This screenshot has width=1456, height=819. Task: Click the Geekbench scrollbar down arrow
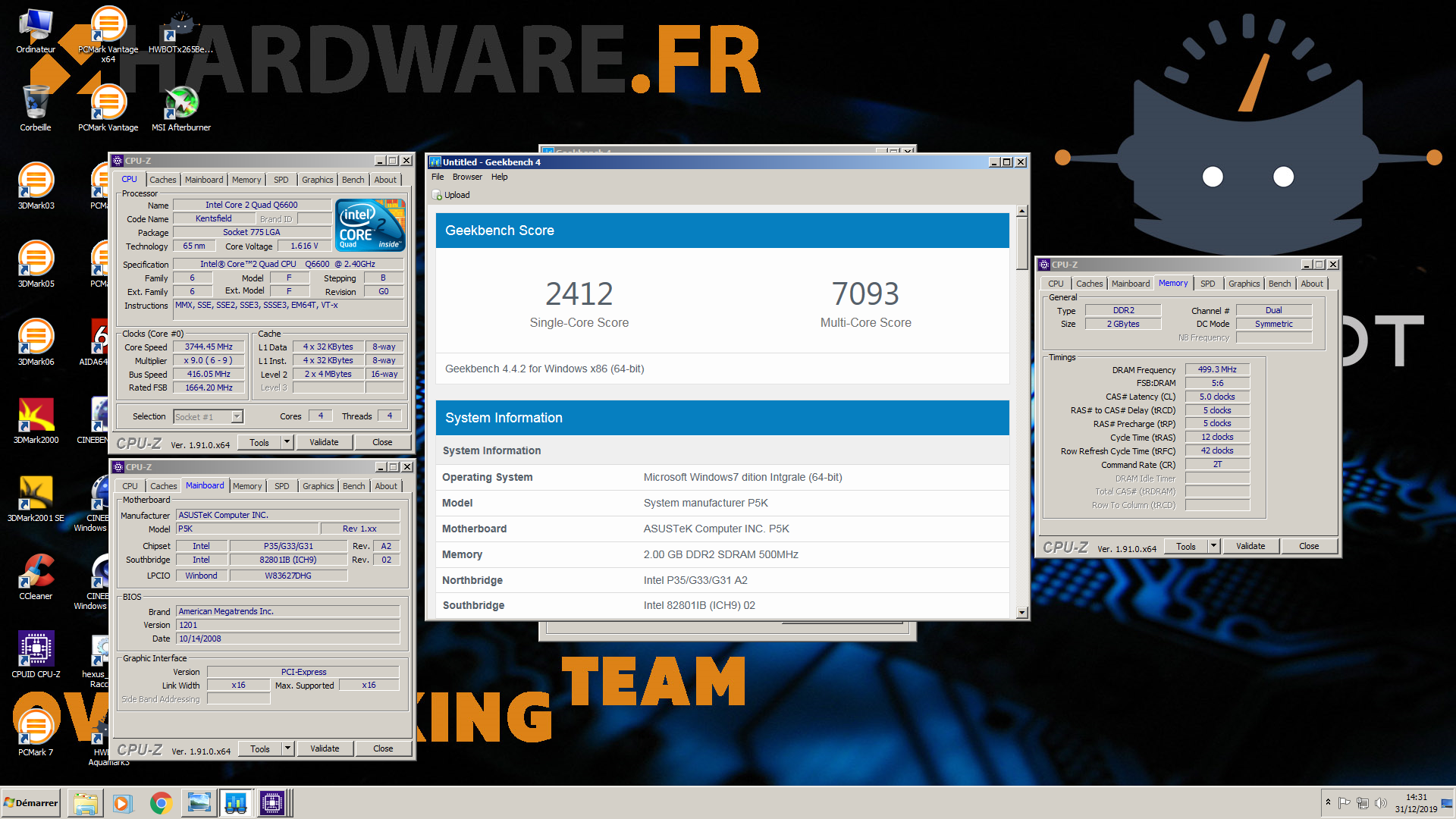tap(1021, 613)
